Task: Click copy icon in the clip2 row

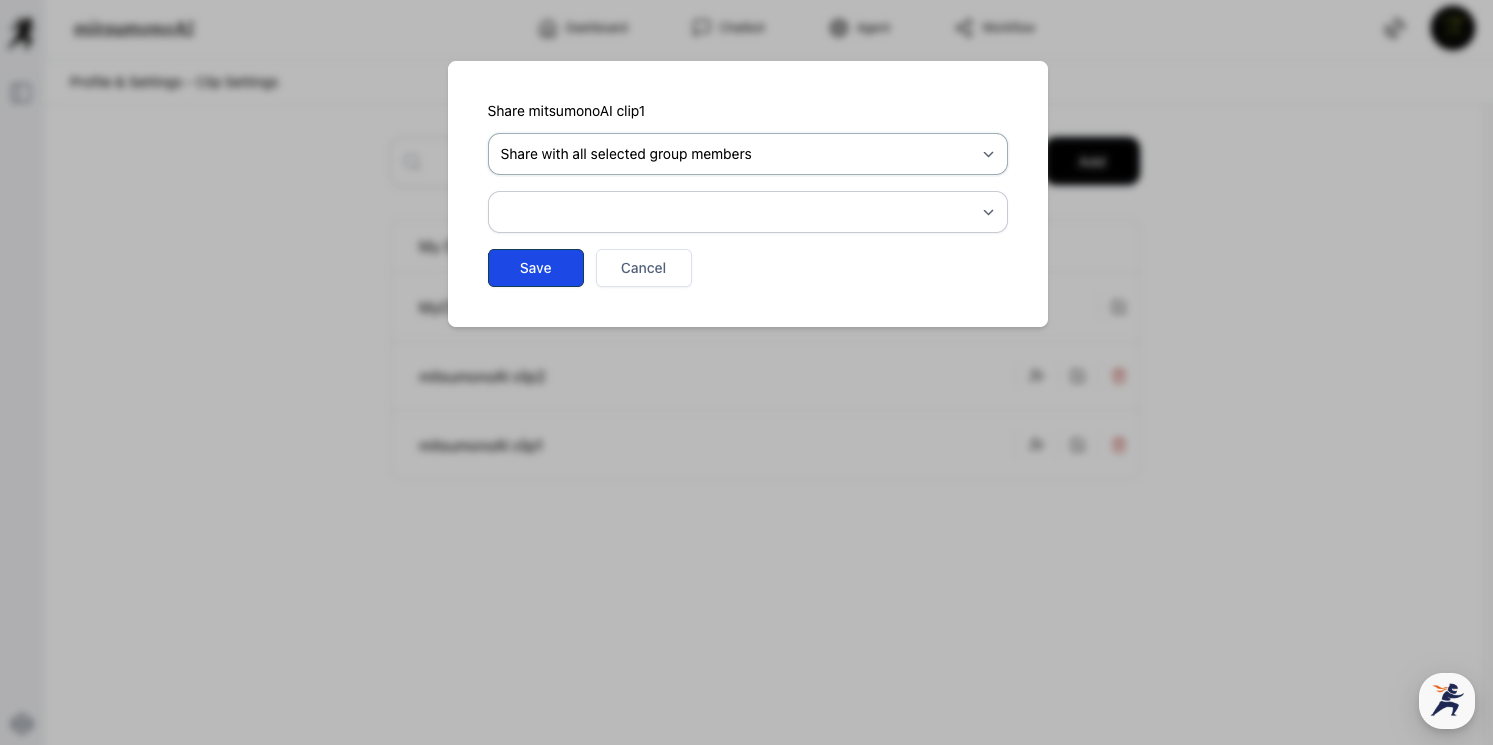Action: click(x=1077, y=376)
